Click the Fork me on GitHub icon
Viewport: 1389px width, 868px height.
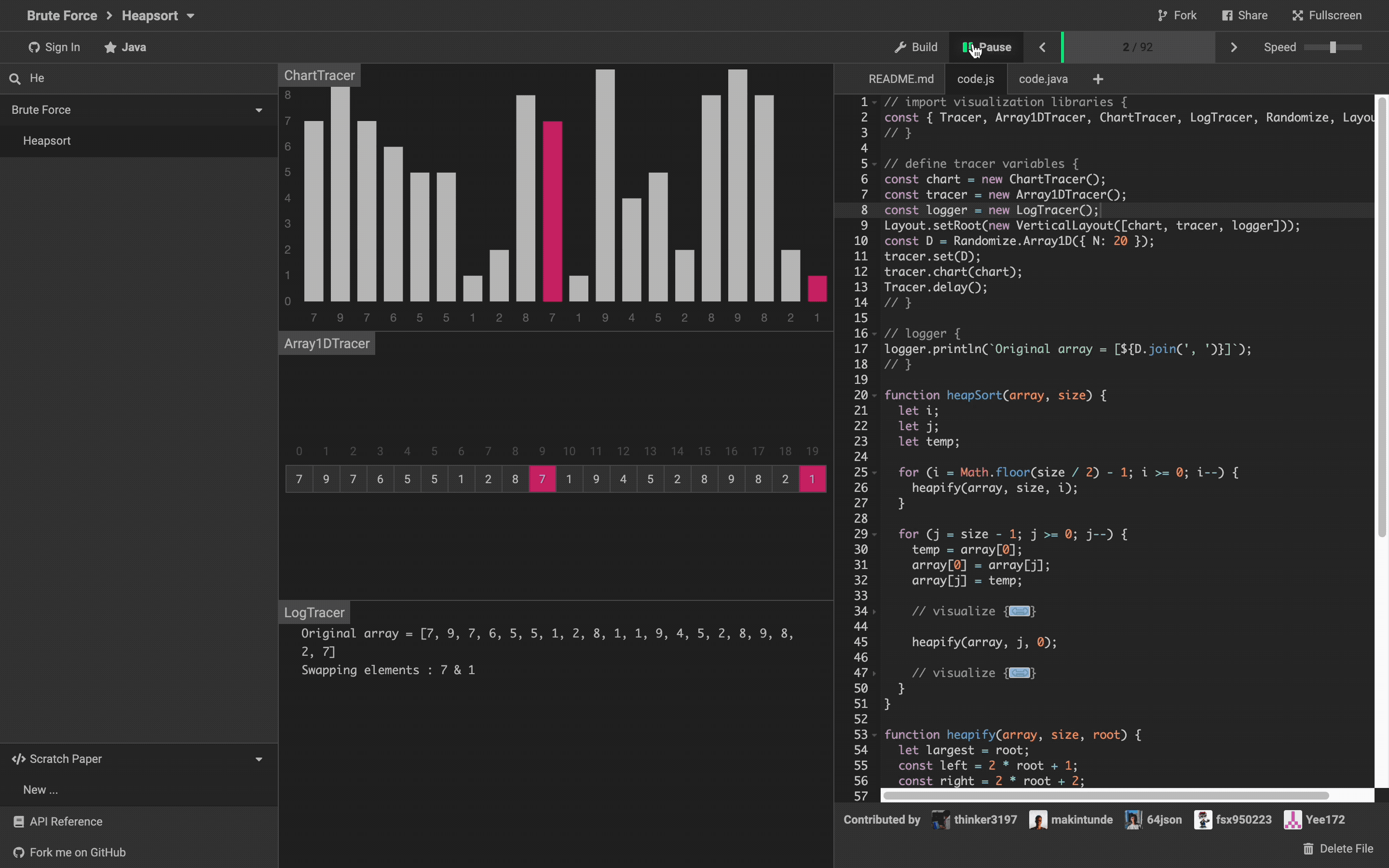[x=18, y=853]
